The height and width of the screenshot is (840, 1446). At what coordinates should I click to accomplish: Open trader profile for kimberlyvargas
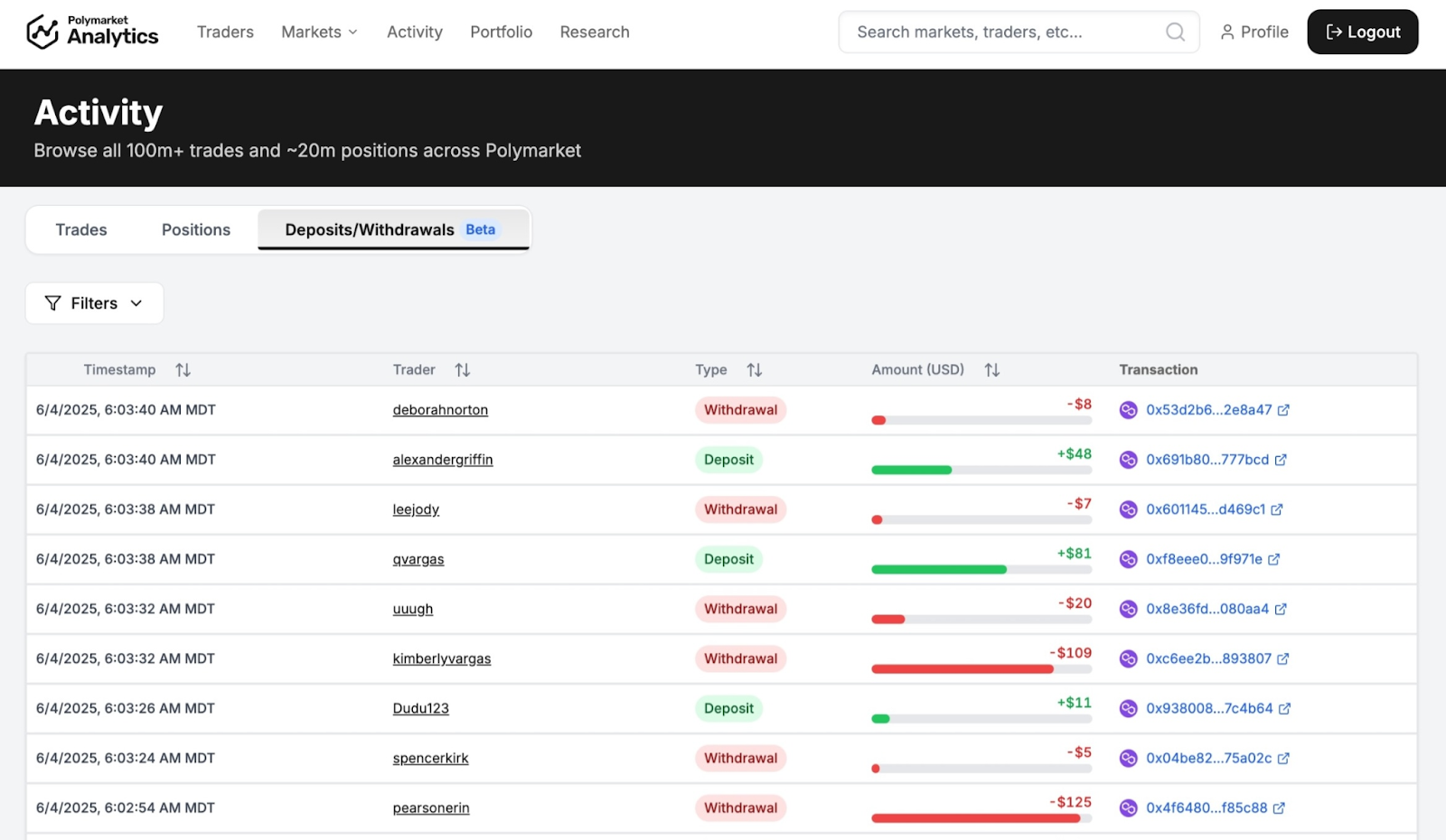pyautogui.click(x=442, y=658)
